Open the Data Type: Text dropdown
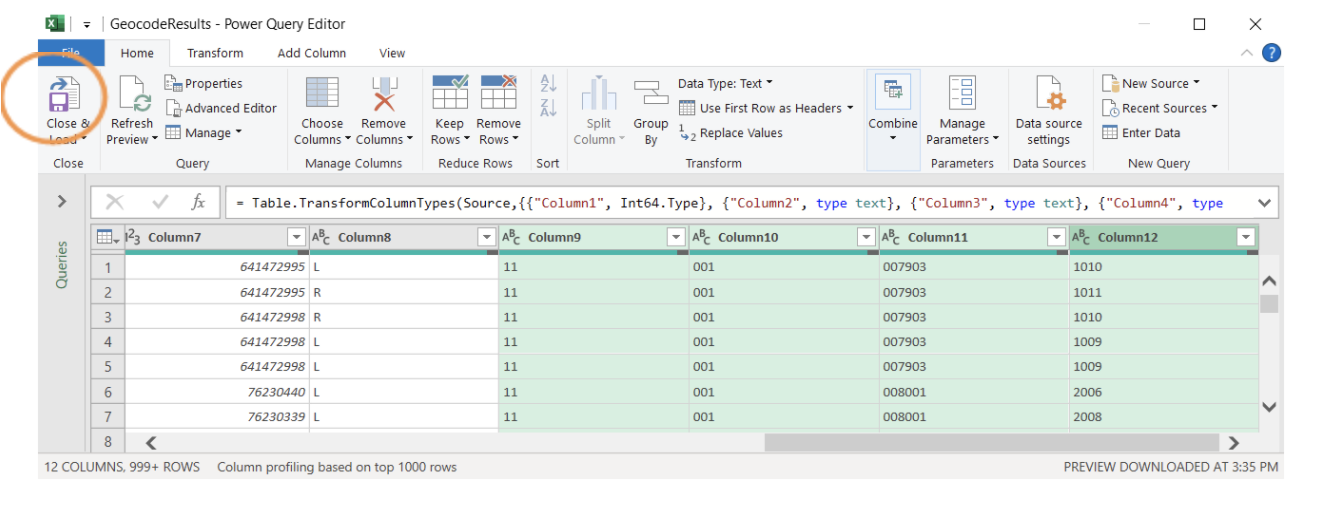 point(726,83)
